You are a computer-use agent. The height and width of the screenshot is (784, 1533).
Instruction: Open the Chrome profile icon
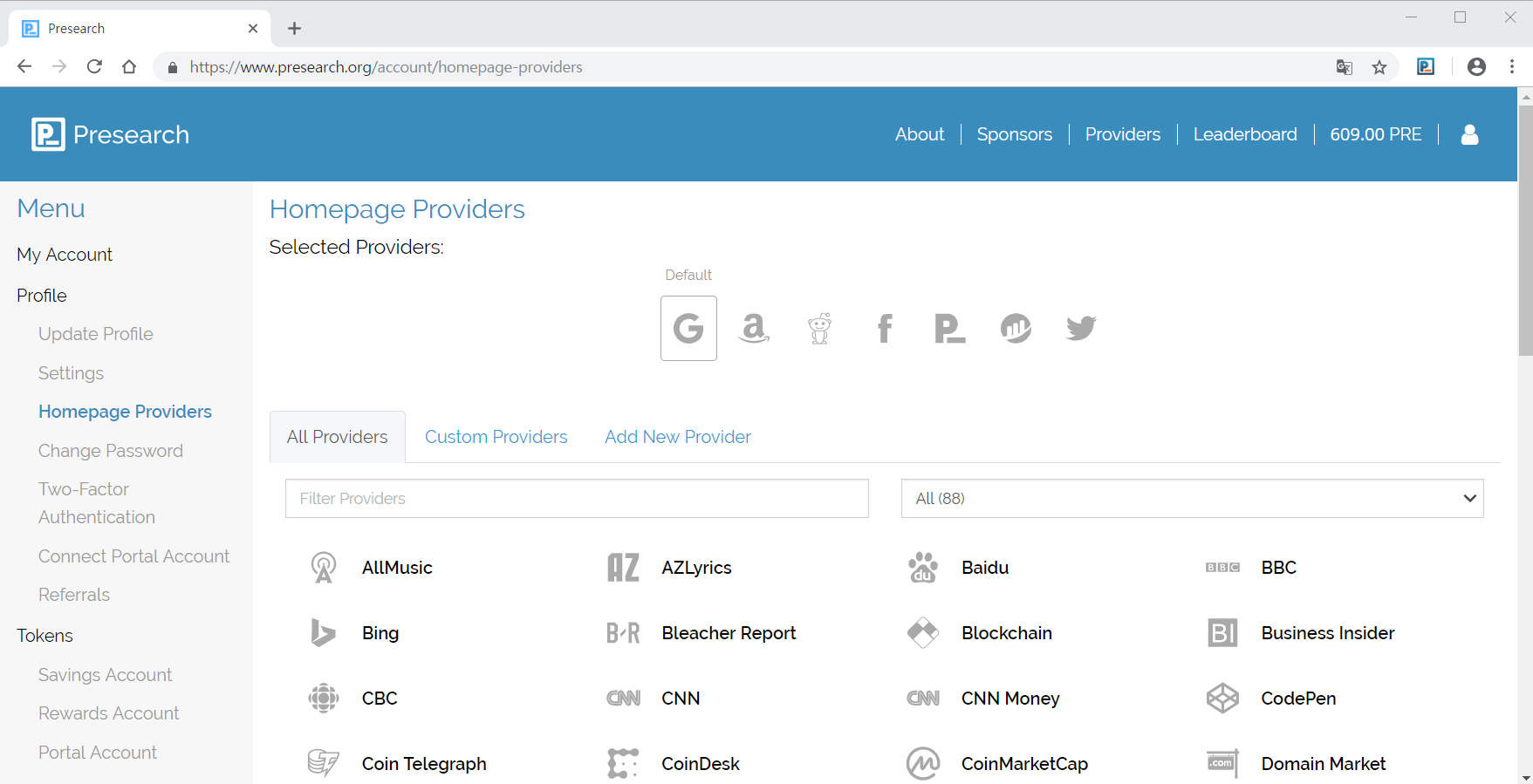click(1476, 67)
